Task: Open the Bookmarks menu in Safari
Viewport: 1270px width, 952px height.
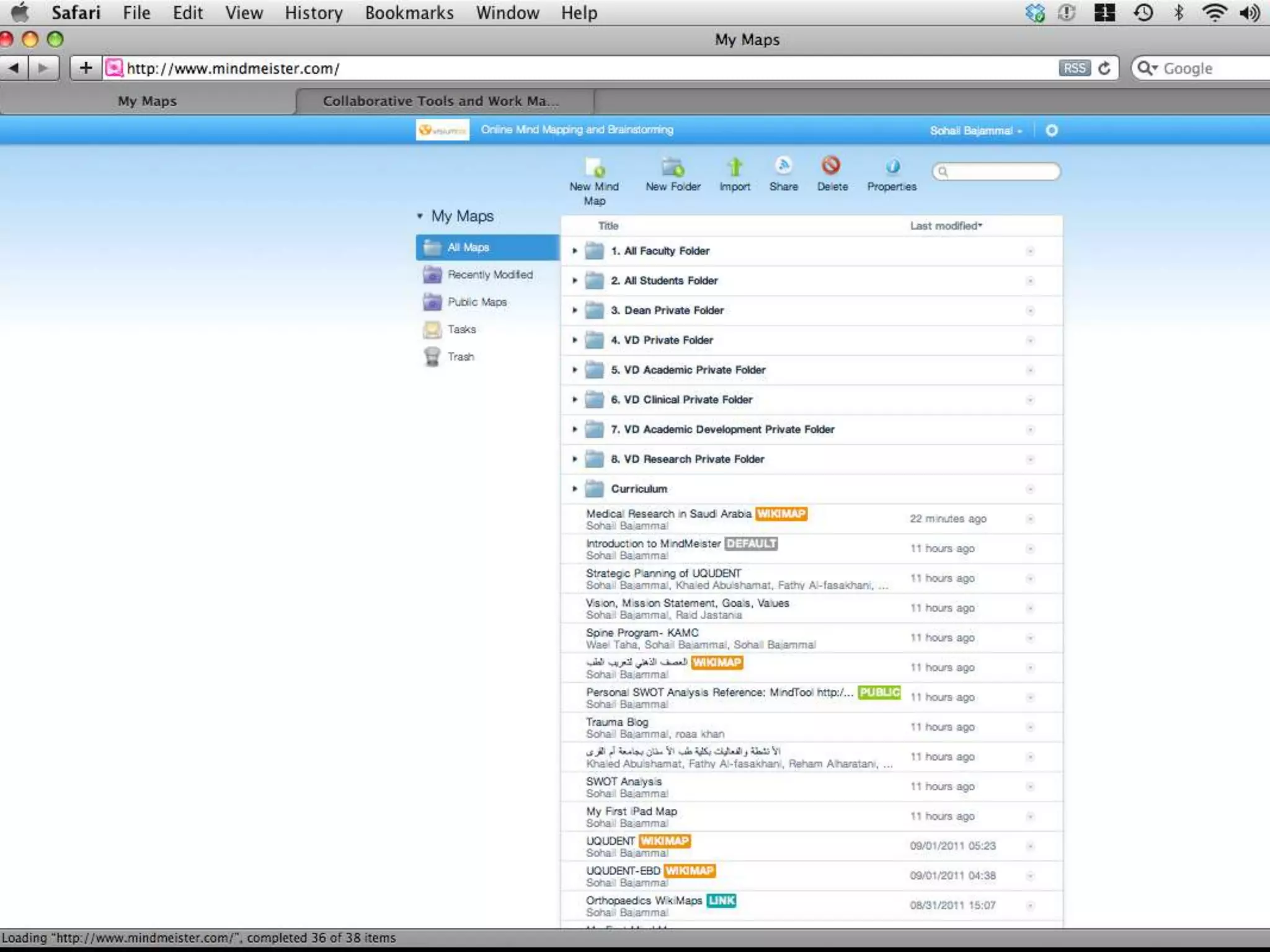Action: coord(409,13)
